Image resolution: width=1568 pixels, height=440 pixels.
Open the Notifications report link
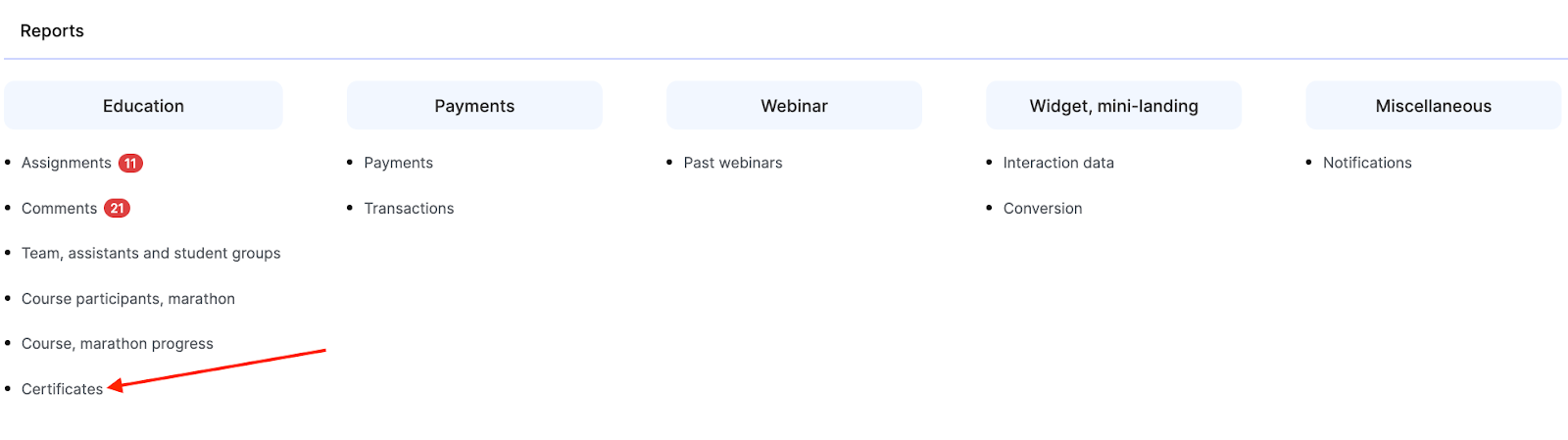(x=1367, y=163)
